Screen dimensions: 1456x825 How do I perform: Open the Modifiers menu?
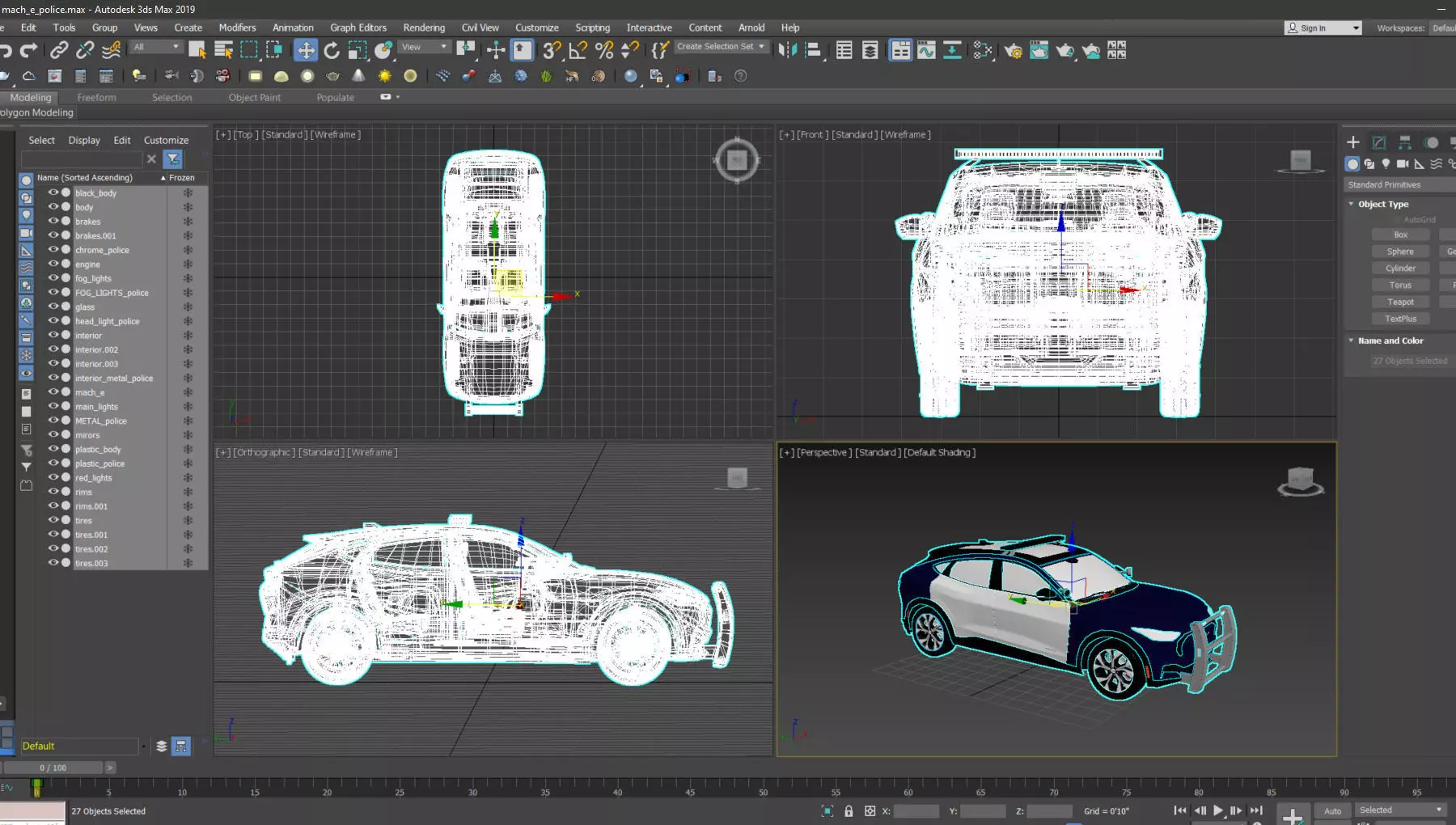(237, 27)
